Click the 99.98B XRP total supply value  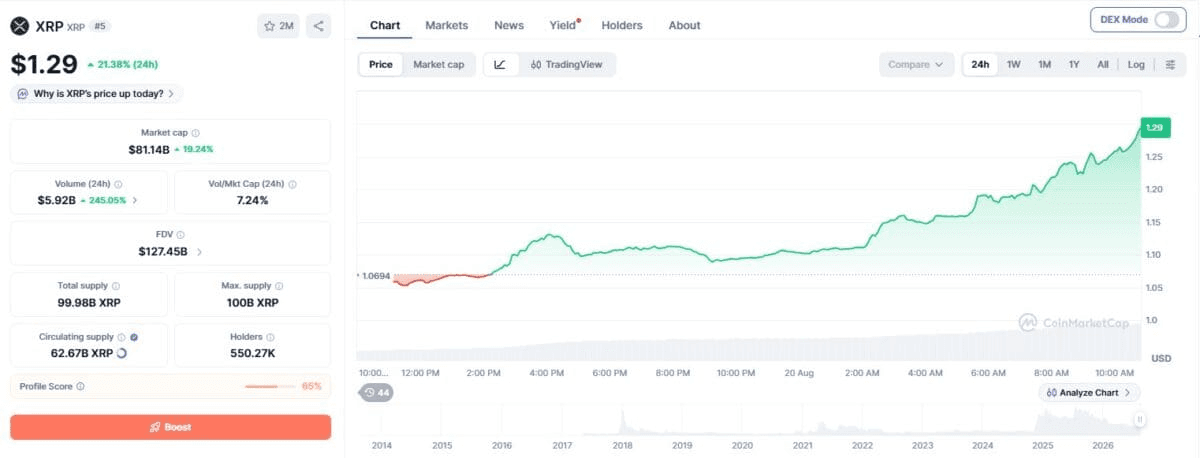point(89,302)
